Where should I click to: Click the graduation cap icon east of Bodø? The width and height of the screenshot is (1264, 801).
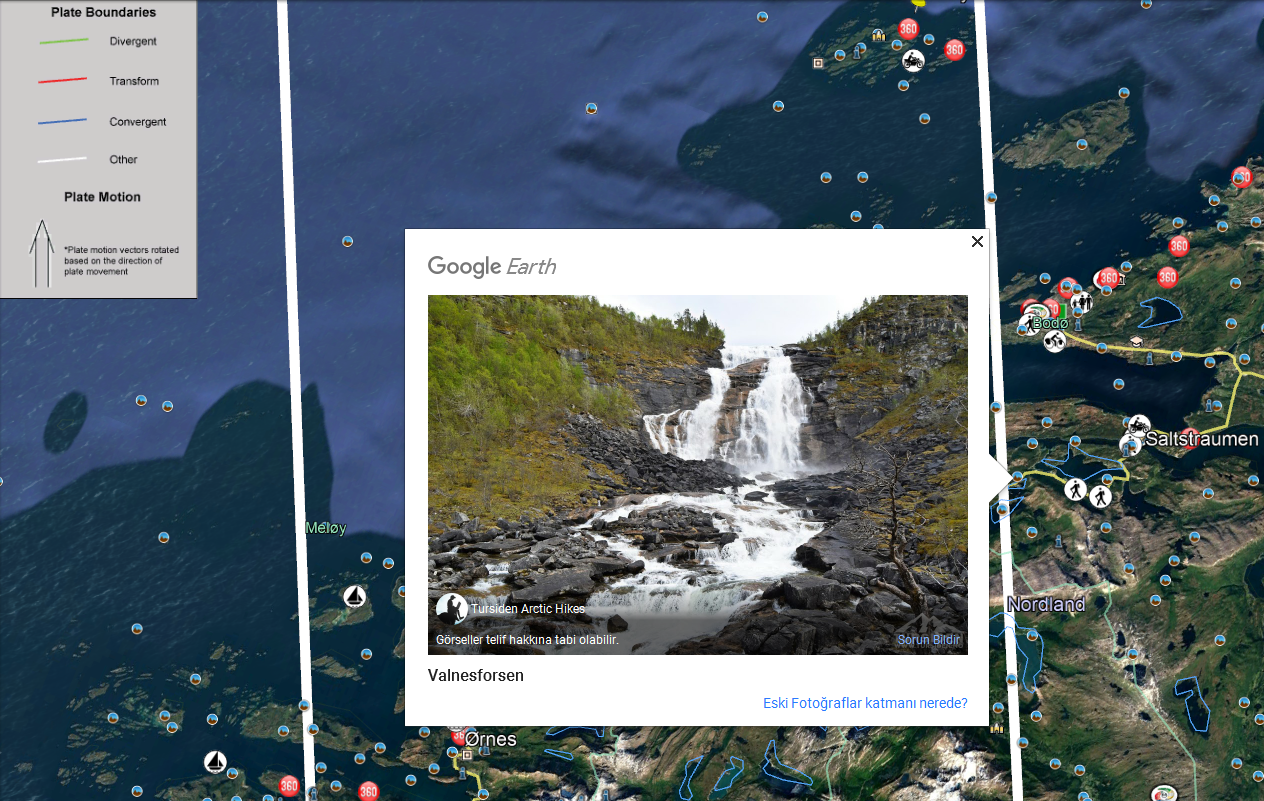point(1137,342)
